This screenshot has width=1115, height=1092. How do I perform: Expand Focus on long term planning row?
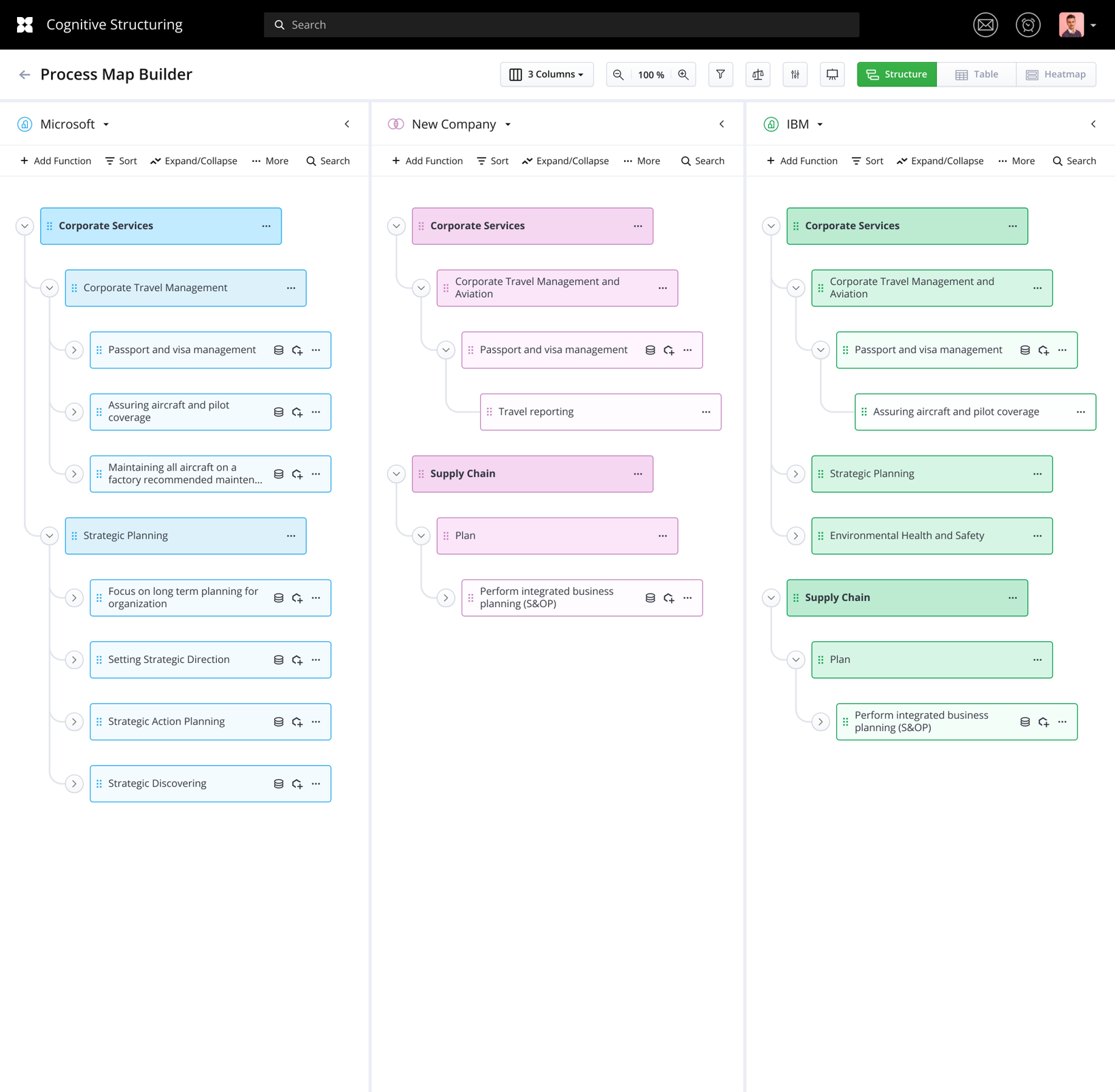pyautogui.click(x=74, y=598)
